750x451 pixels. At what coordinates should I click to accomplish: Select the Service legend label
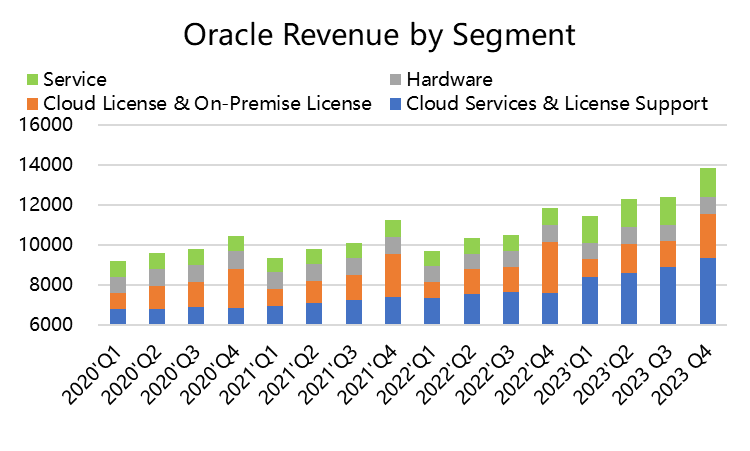coord(75,80)
